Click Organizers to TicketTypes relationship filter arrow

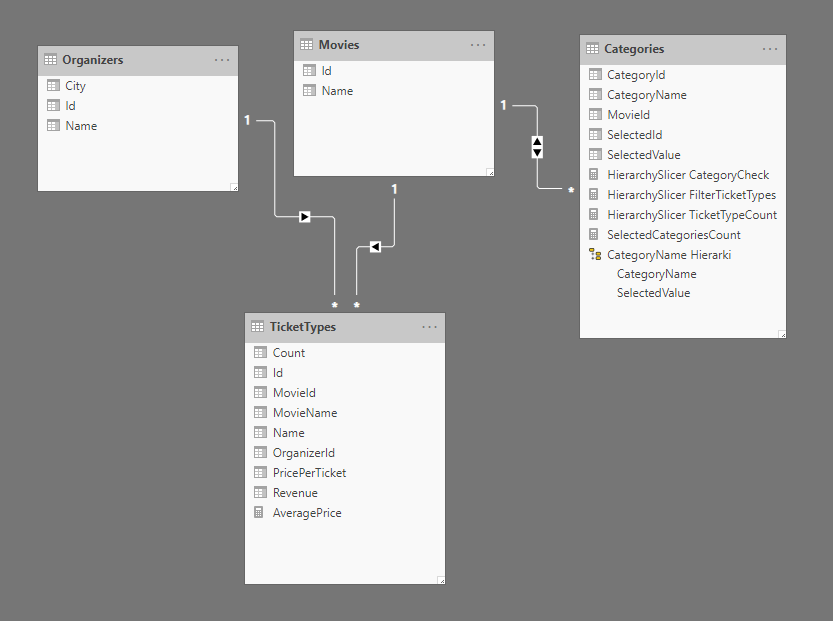click(x=305, y=217)
